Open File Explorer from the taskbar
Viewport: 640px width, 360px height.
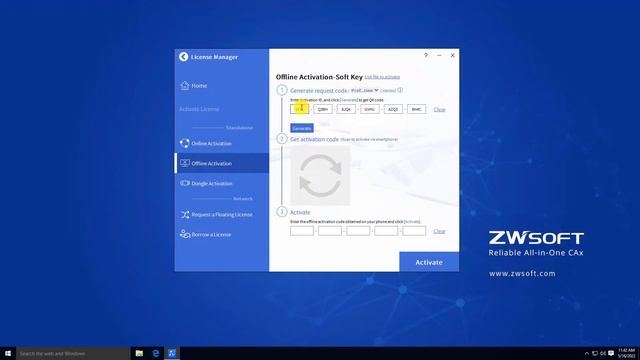point(139,353)
